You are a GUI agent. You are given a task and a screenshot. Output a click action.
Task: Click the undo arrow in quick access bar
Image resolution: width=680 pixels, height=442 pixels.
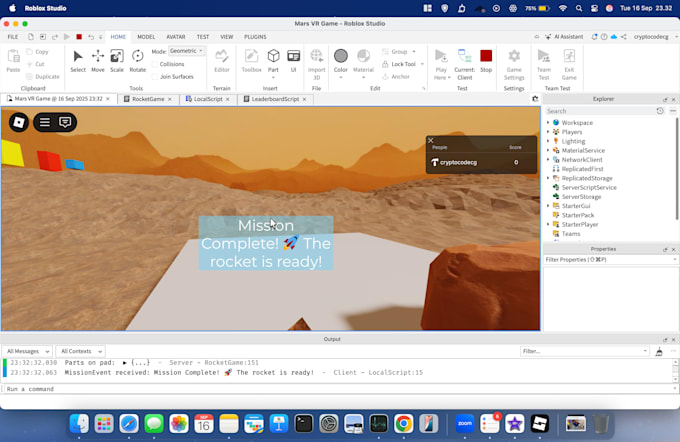[91, 37]
